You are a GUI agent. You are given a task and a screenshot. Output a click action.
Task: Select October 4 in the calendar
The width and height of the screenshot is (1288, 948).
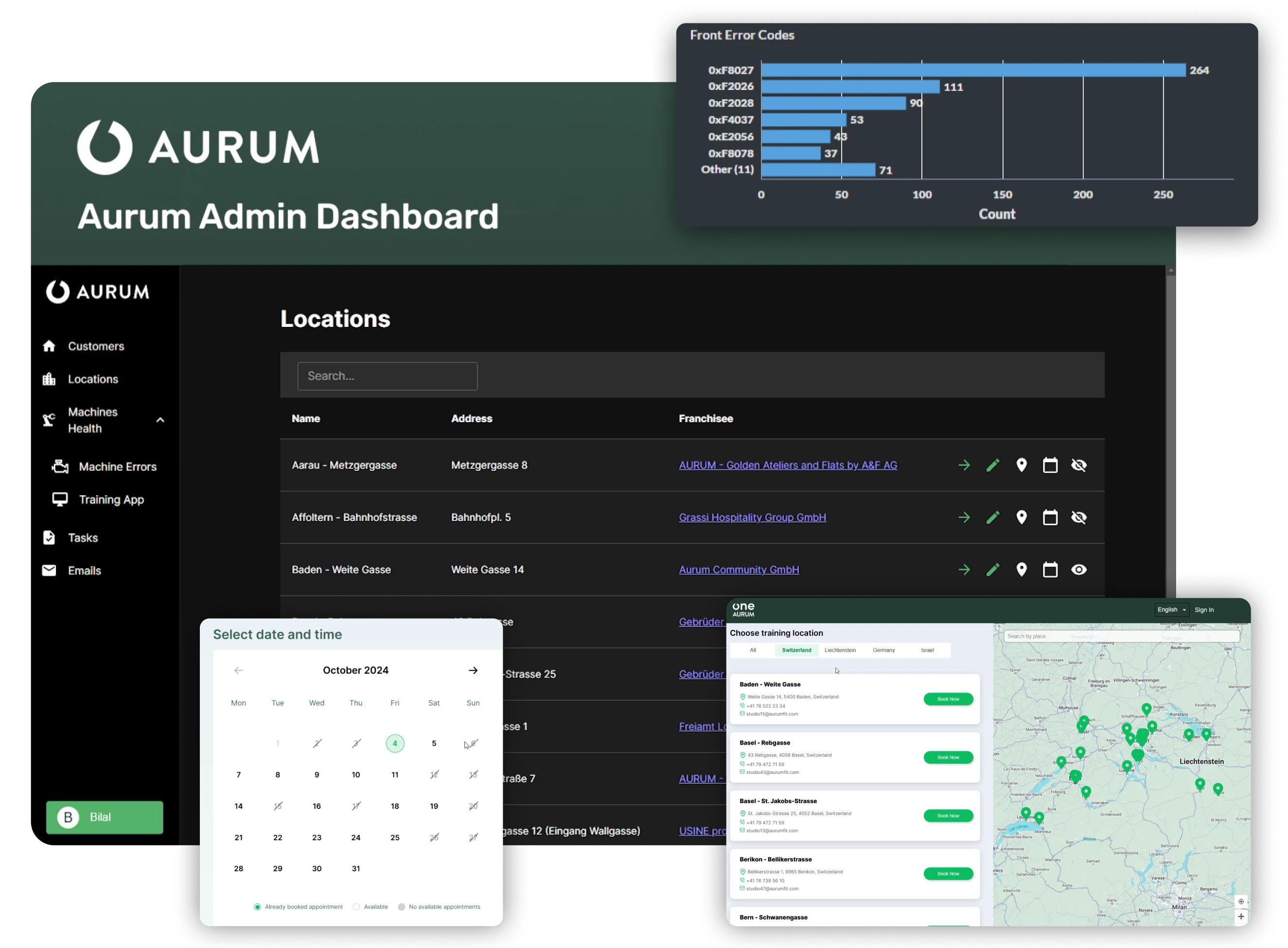tap(394, 744)
